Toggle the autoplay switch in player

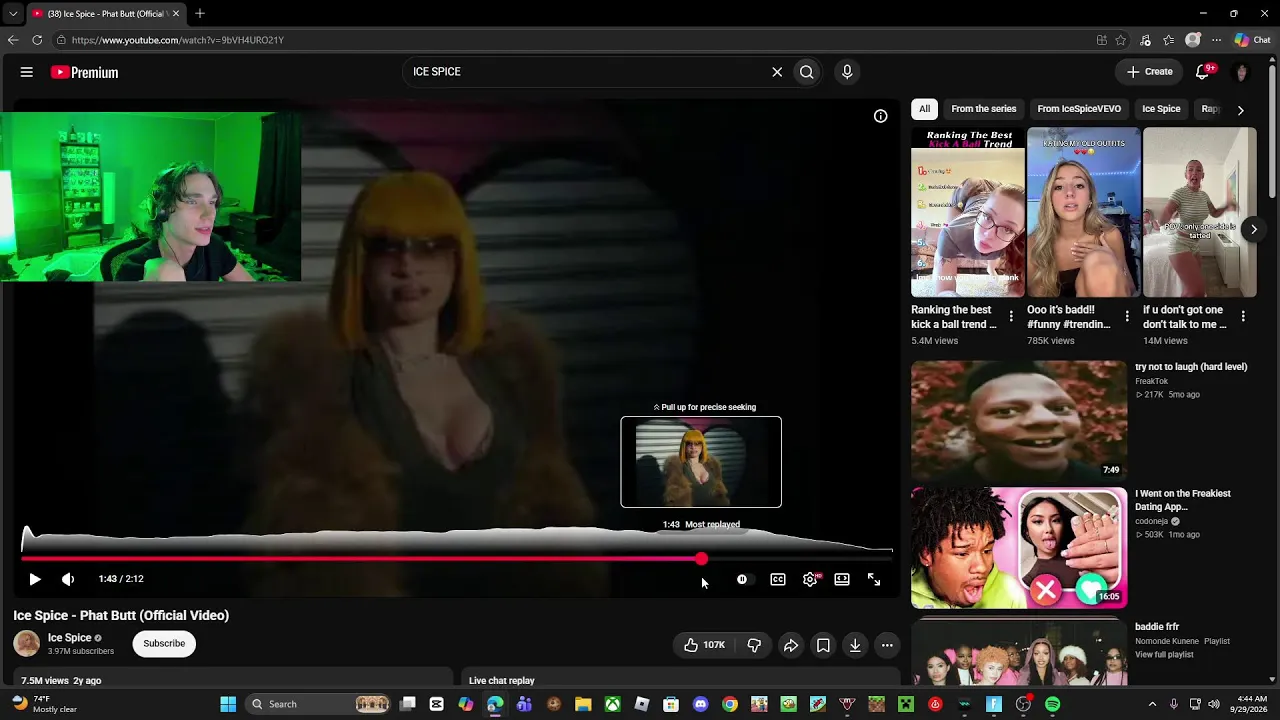click(742, 579)
